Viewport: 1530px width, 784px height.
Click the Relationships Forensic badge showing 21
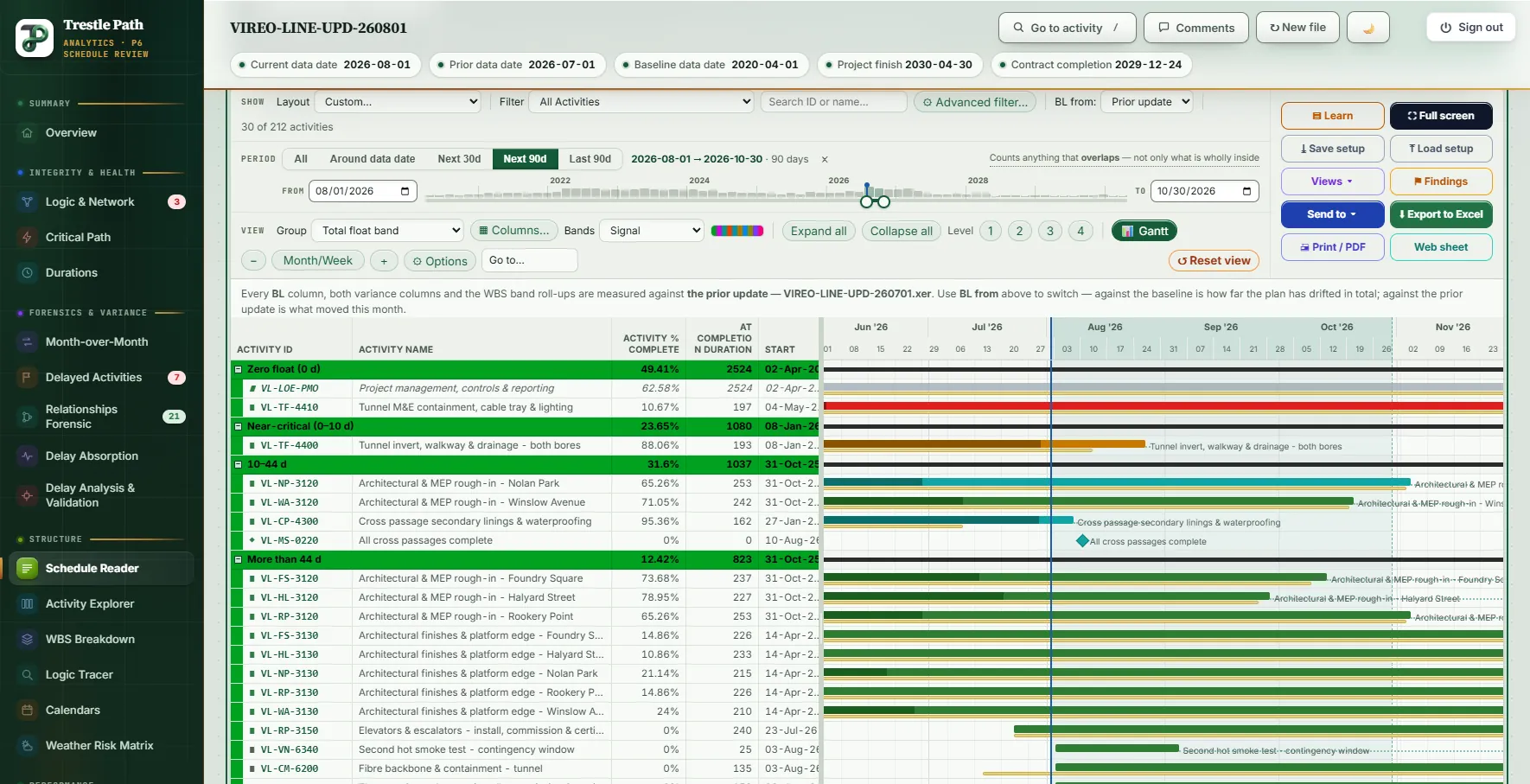tap(174, 417)
